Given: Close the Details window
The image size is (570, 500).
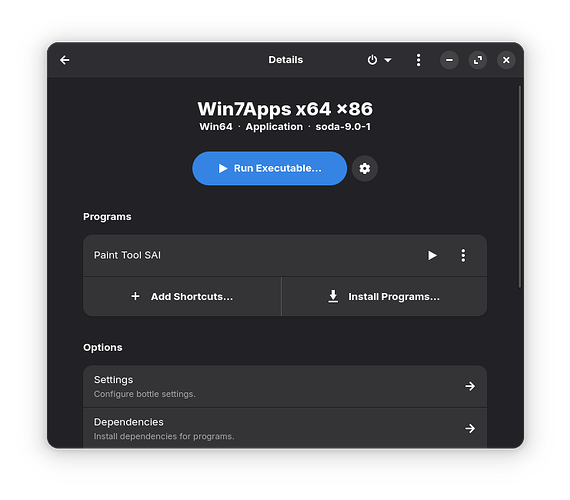Looking at the screenshot, I should tap(506, 60).
